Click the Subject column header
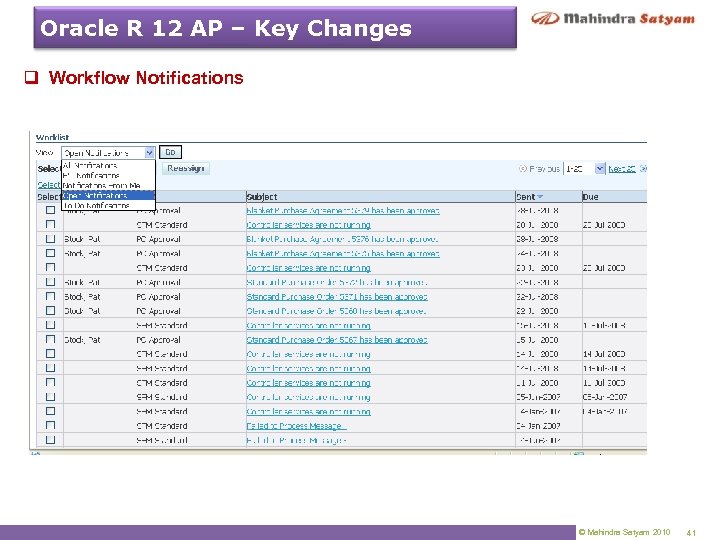This screenshot has height=540, width=720. point(262,197)
